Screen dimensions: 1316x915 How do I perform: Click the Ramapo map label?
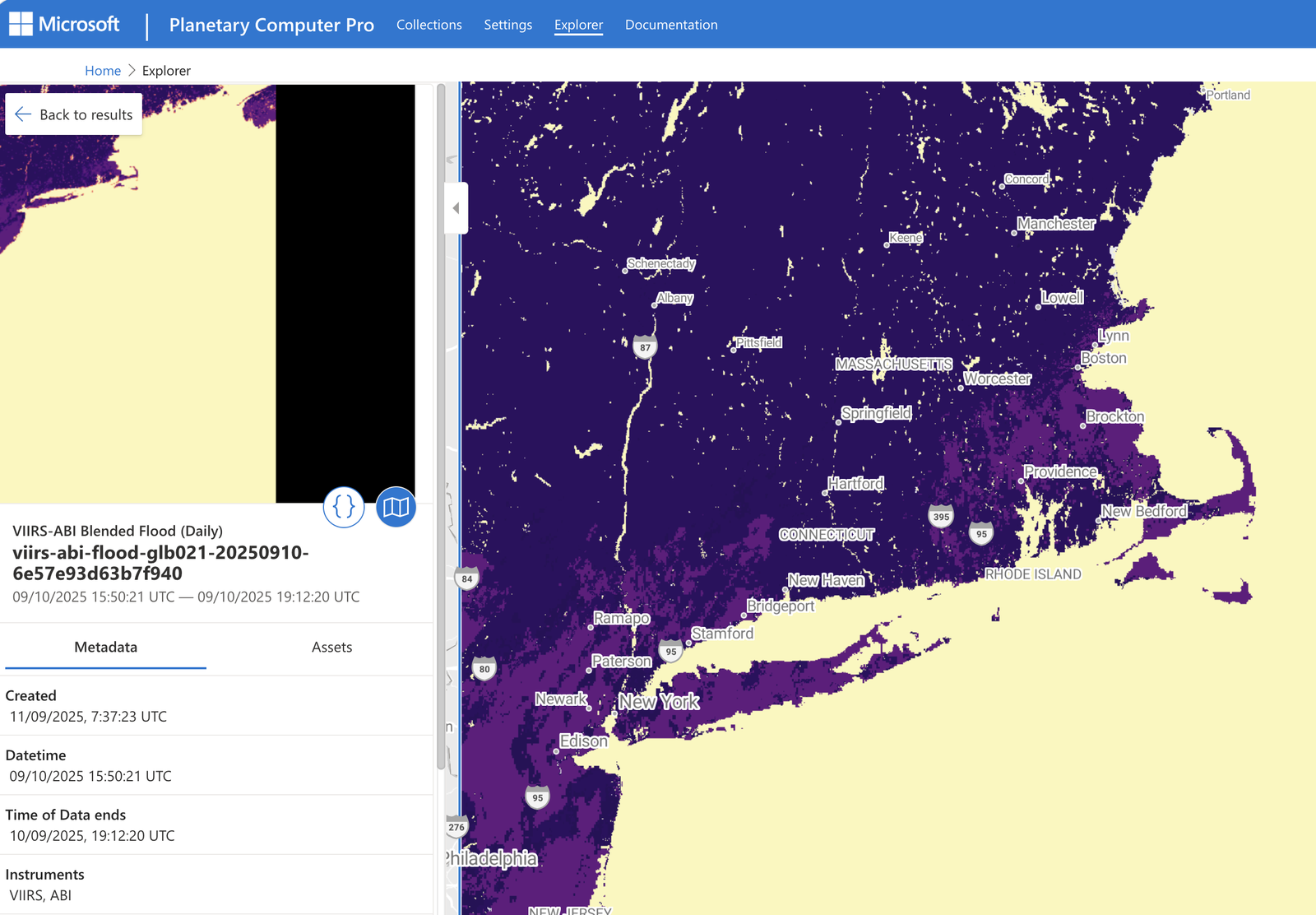[621, 618]
